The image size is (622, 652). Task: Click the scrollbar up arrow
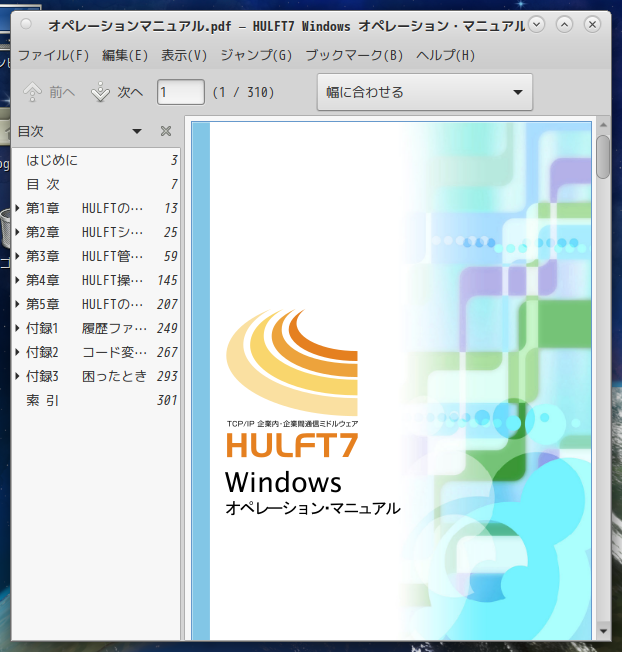click(x=603, y=124)
